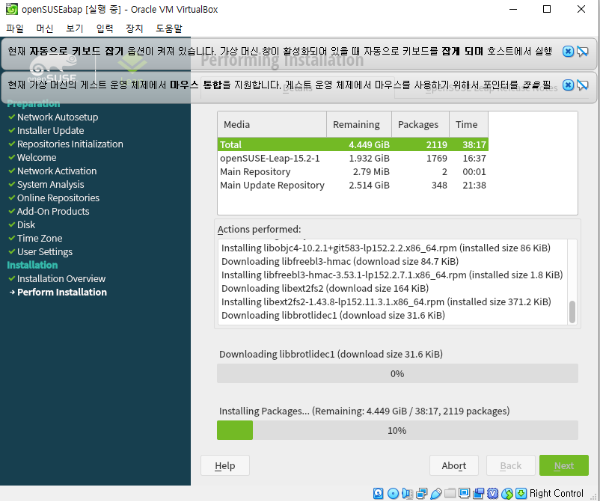Open the 입력 menu
This screenshot has width=600, height=501.
coord(104,28)
